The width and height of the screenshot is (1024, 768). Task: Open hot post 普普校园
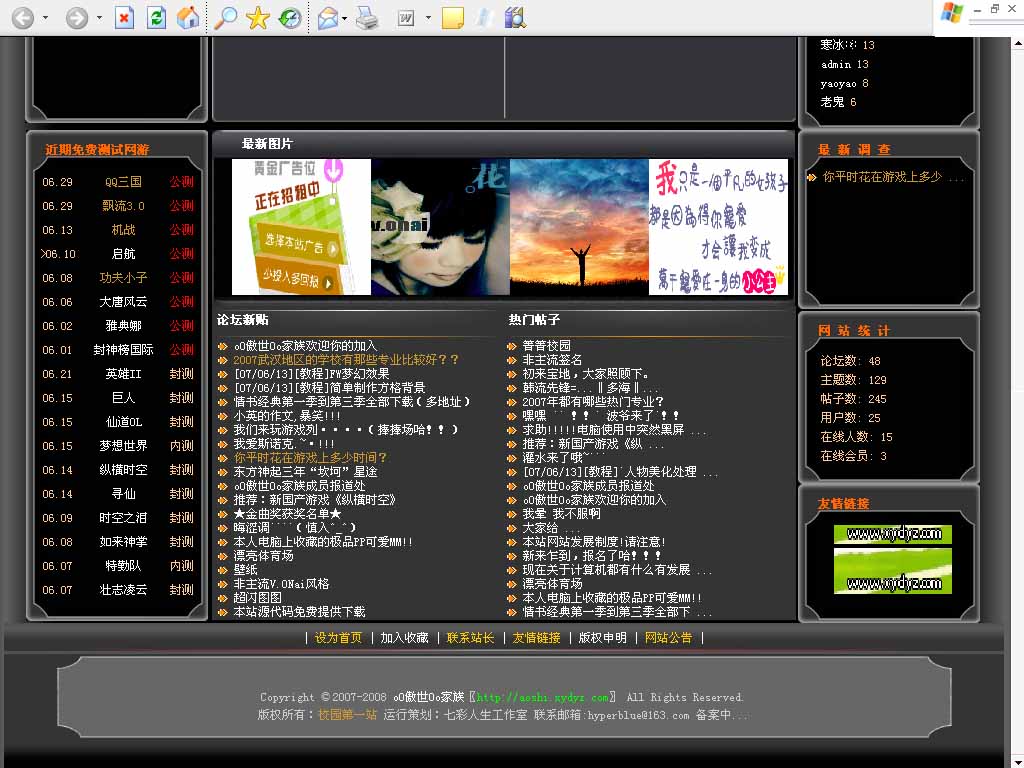(547, 345)
